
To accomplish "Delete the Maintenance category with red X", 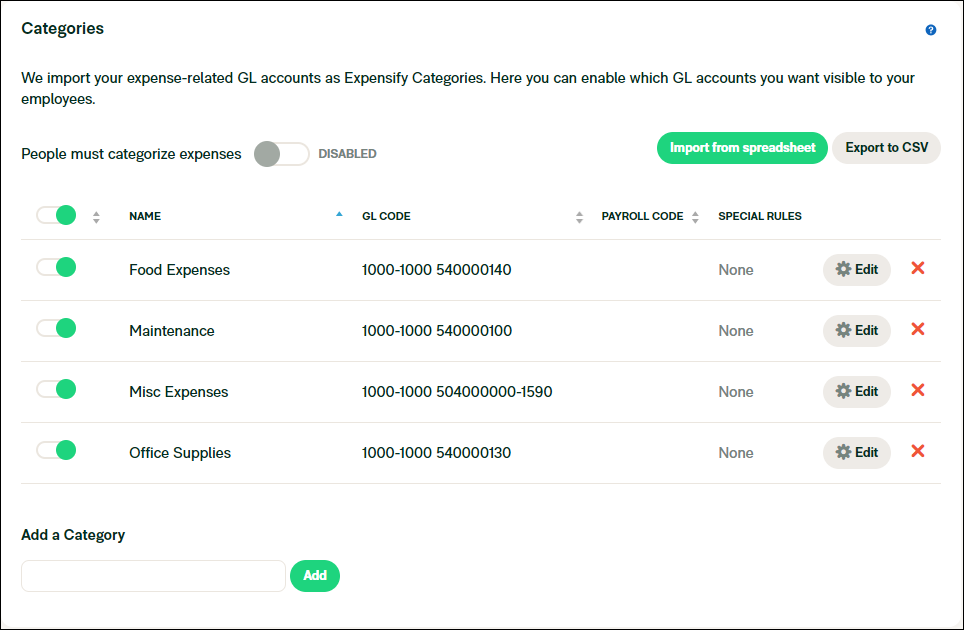I will (917, 329).
